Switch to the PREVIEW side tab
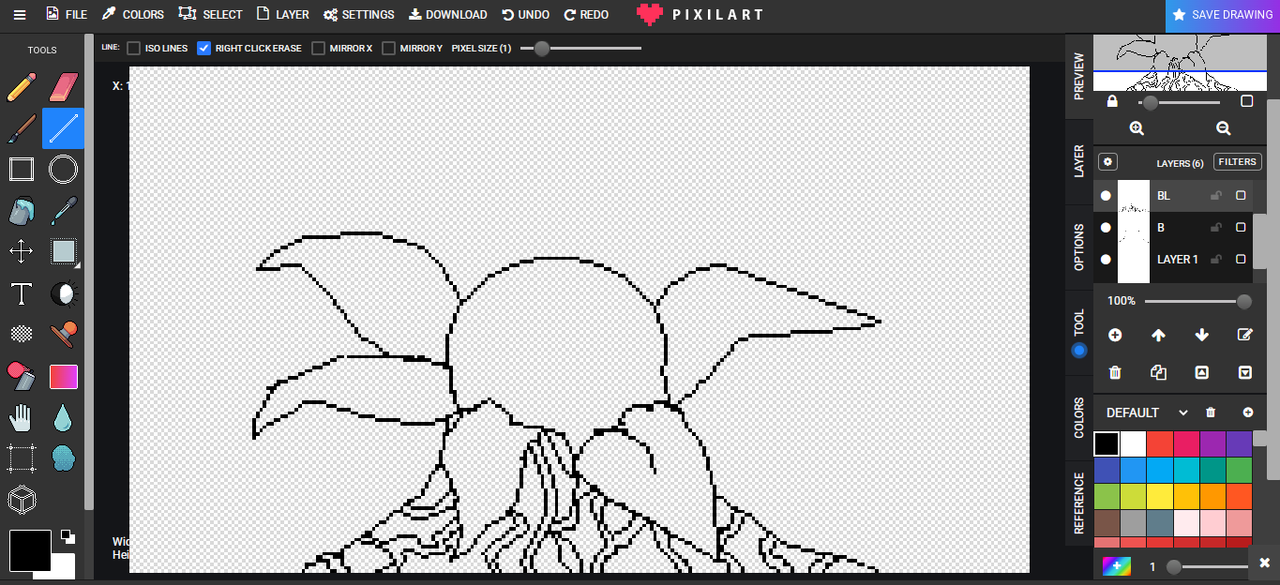Image resolution: width=1280 pixels, height=585 pixels. click(x=1079, y=76)
